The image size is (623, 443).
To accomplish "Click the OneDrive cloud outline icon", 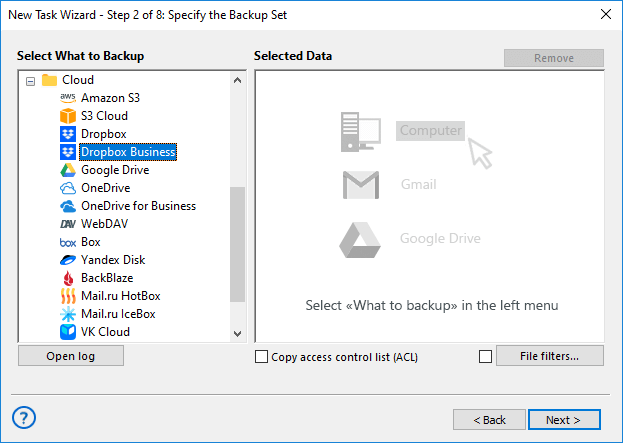I will click(68, 188).
